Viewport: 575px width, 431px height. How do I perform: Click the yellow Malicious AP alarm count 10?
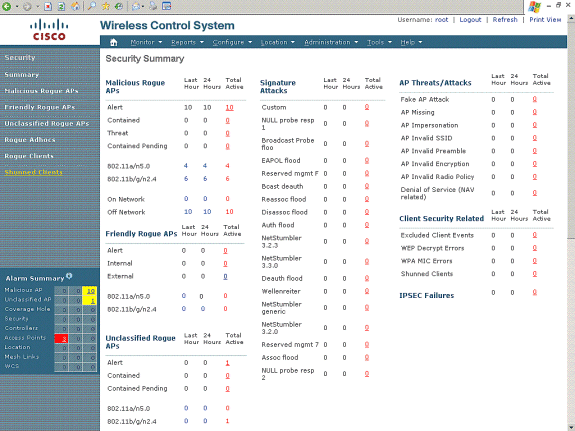(x=90, y=291)
